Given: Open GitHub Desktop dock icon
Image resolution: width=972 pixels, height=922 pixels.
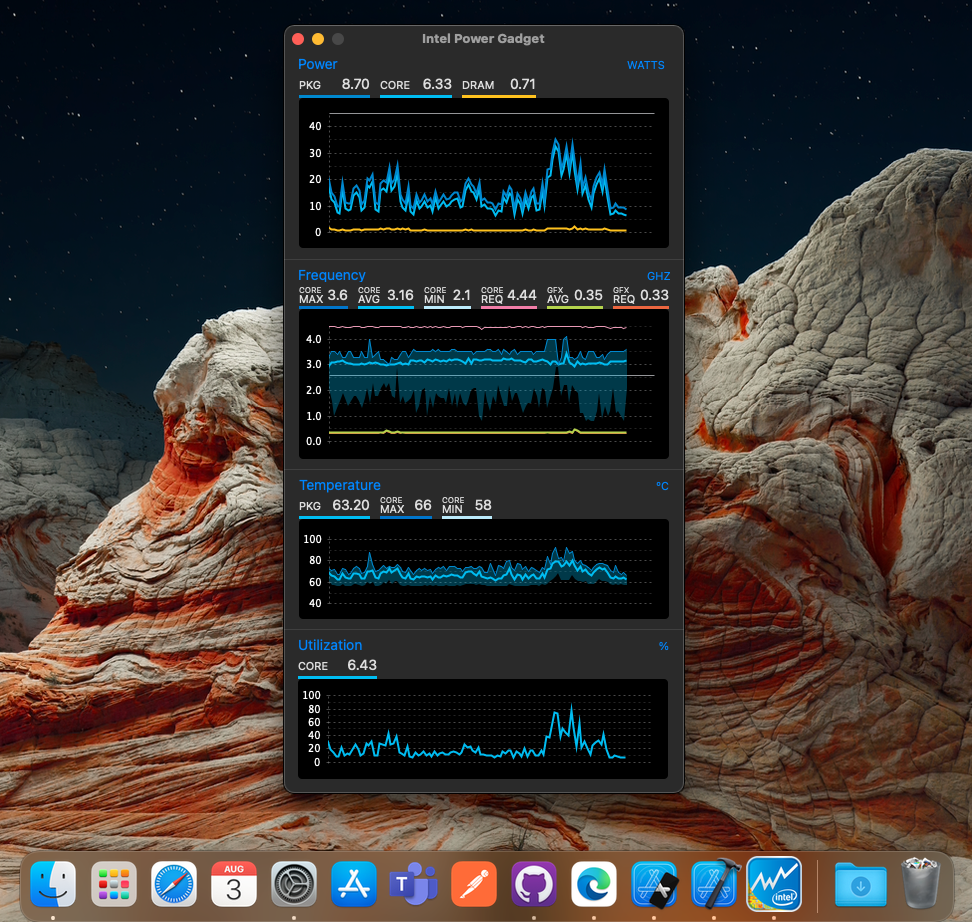Looking at the screenshot, I should pyautogui.click(x=534, y=884).
